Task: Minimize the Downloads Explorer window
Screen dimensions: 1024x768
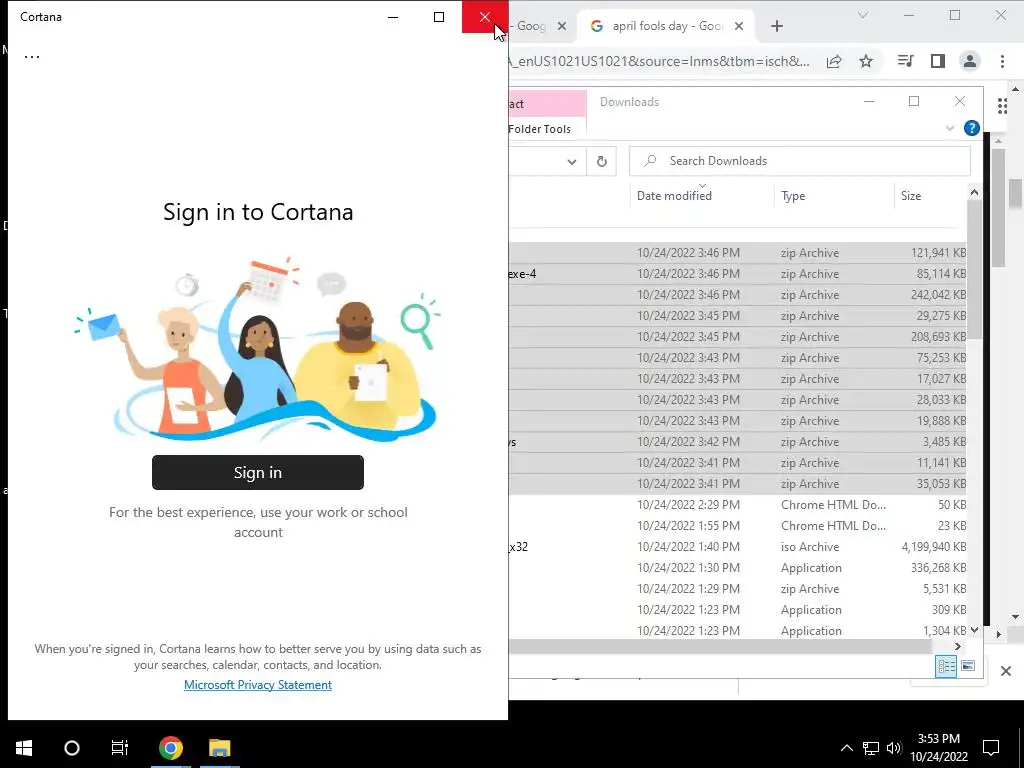Action: pyautogui.click(x=869, y=101)
